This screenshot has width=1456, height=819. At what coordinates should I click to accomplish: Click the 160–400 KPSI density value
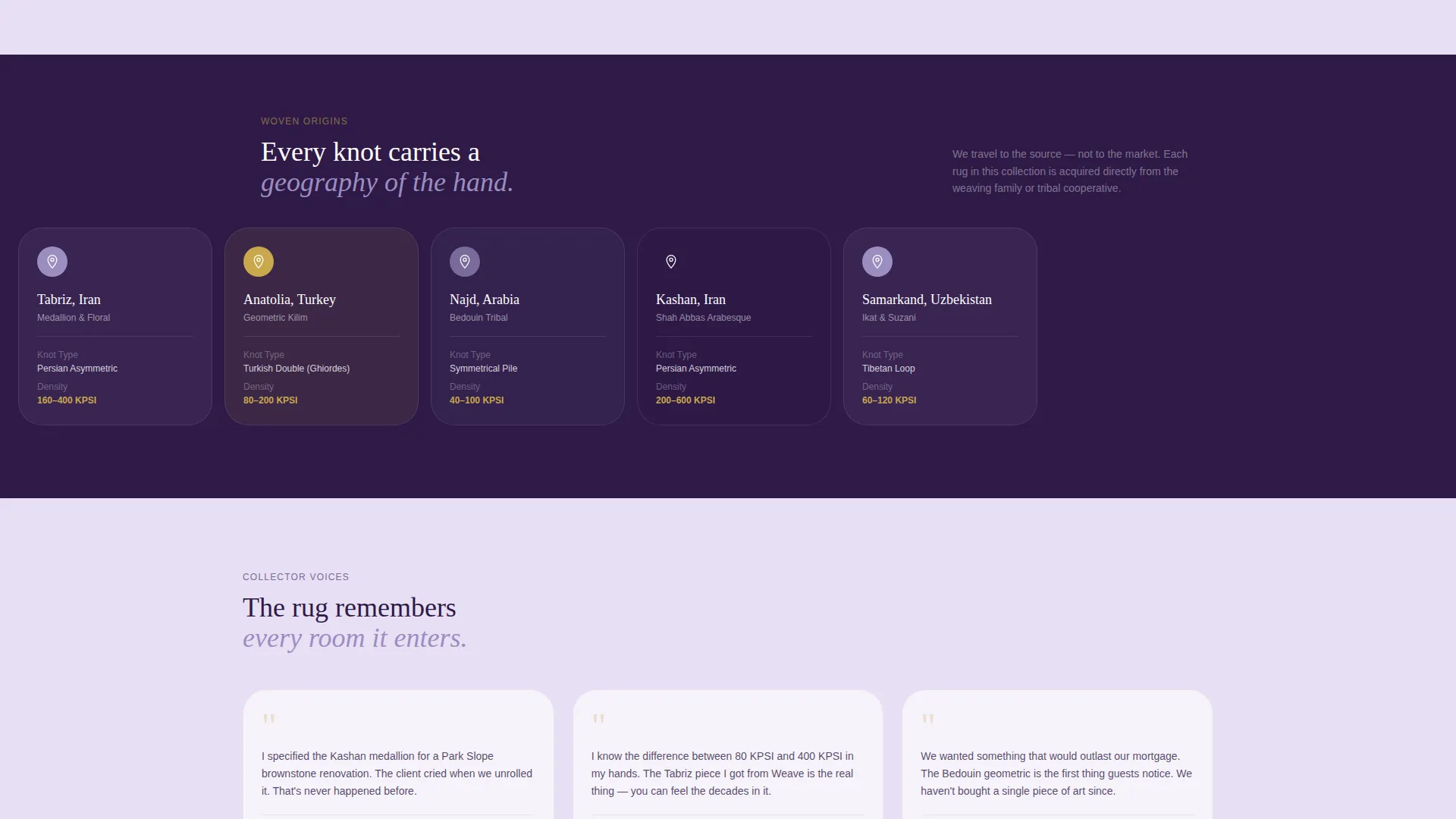(x=67, y=400)
